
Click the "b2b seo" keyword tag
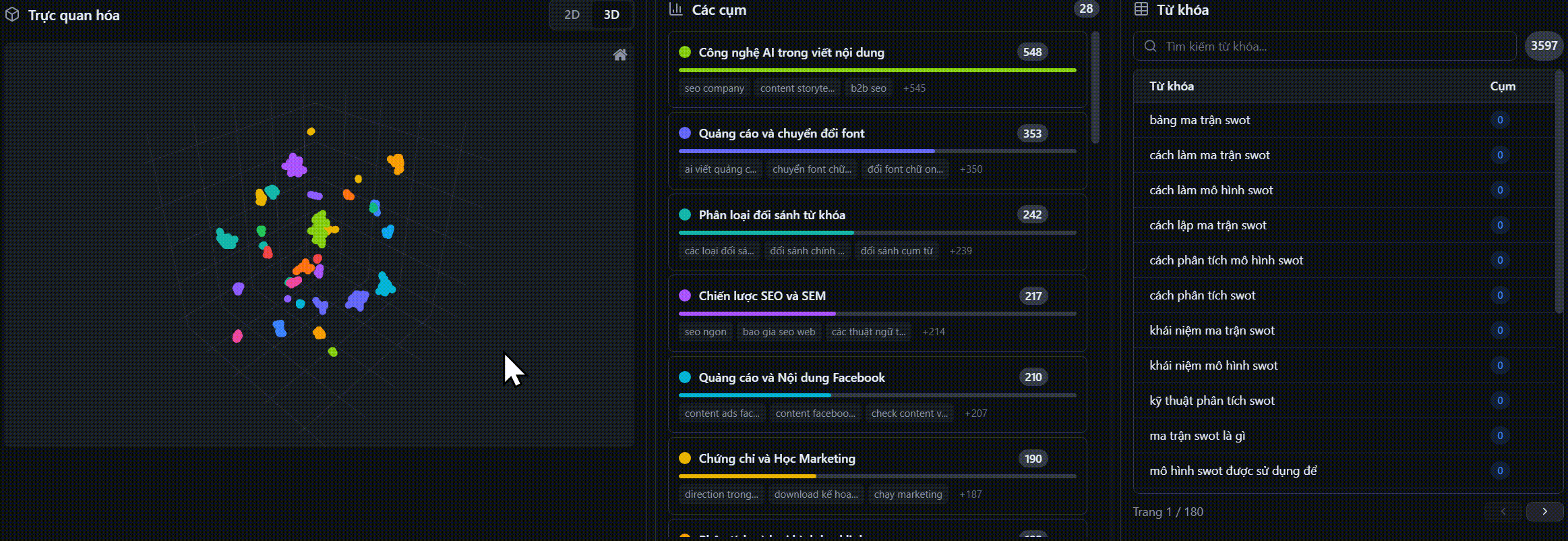[868, 88]
